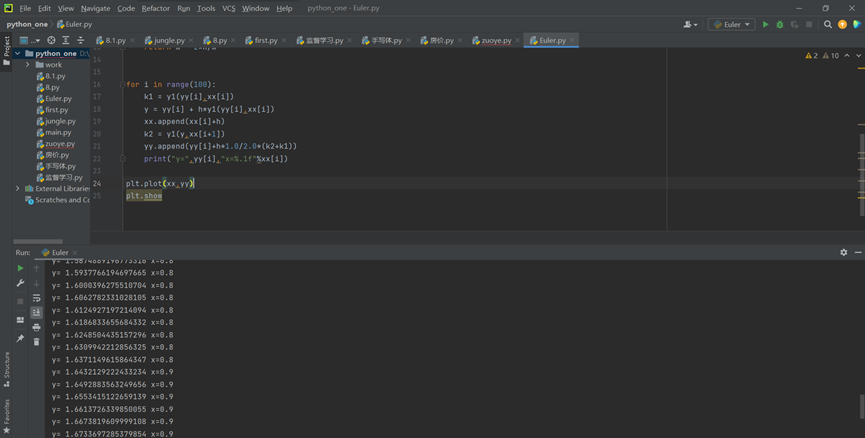
Task: Collapse the python_one project root
Action: pos(18,54)
